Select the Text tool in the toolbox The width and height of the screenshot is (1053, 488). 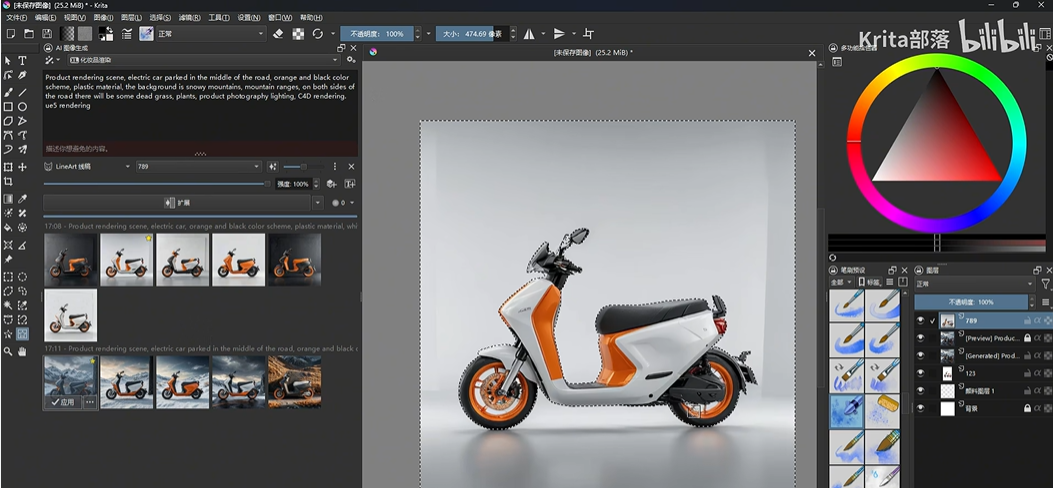pyautogui.click(x=23, y=61)
